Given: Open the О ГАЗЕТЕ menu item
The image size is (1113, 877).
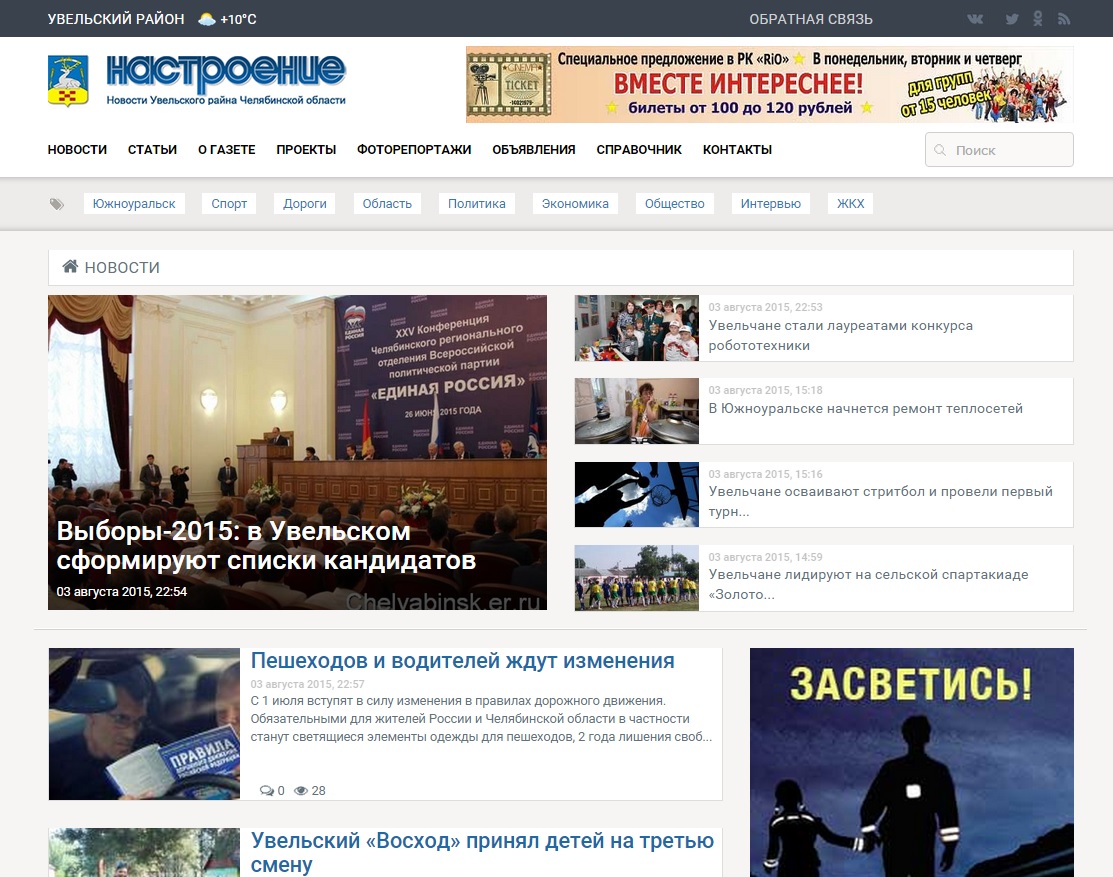Looking at the screenshot, I should (226, 150).
